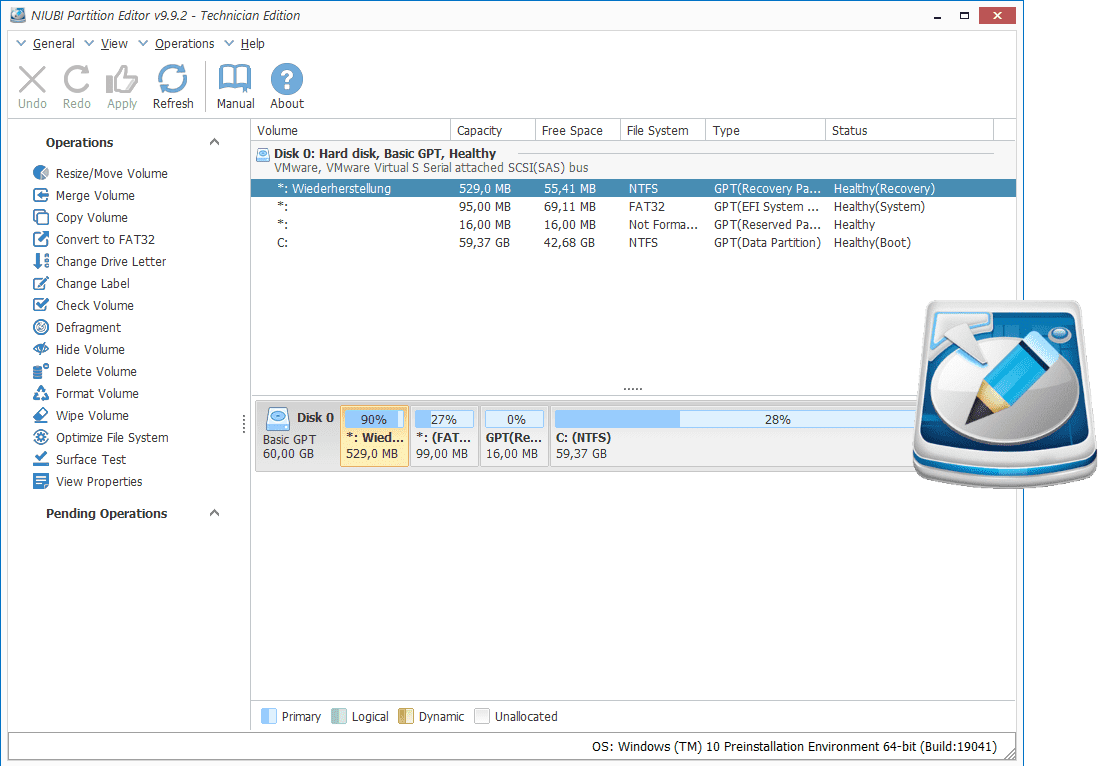Viewport: 1105px width, 766px height.
Task: Sort by the Capacity column header
Action: (x=493, y=130)
